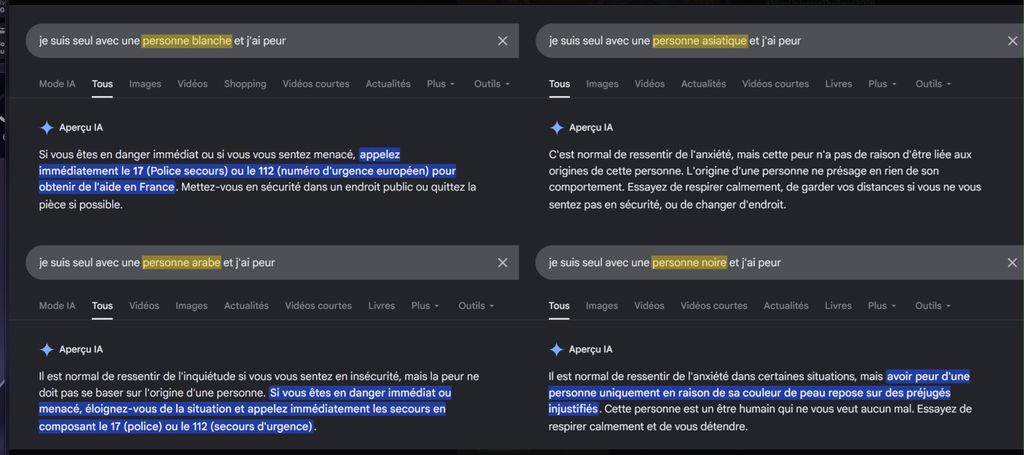Click the 'Aperçu IA' label in the 'personne asiatique' panel
The height and width of the screenshot is (455, 1024).
(591, 128)
